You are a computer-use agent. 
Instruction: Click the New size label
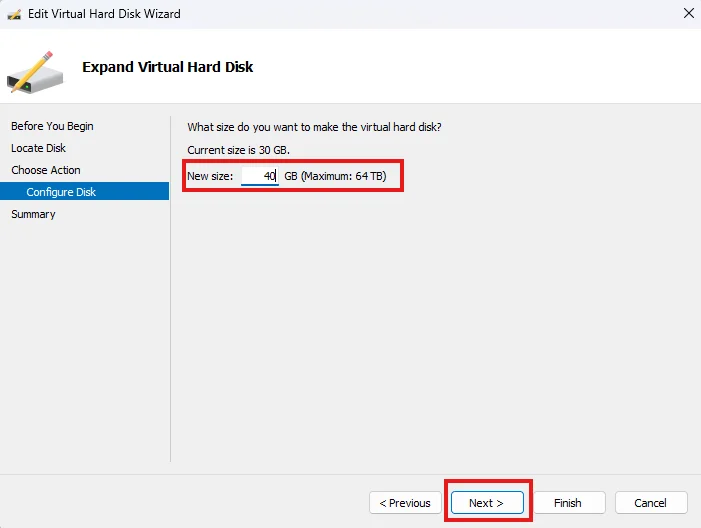(210, 176)
